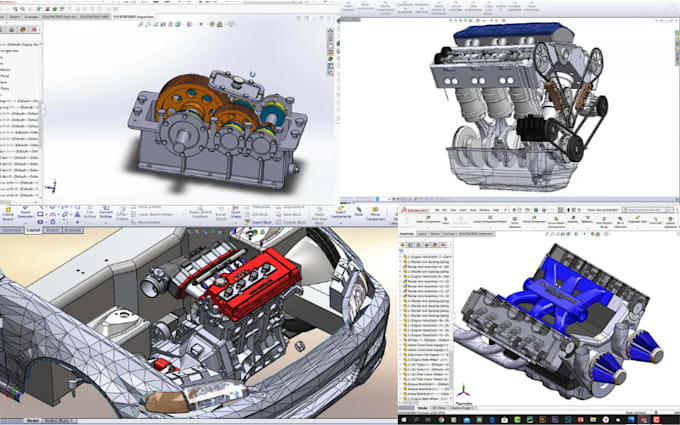Click Assembly Features in V-engine window
680x425 pixels.
(x=573, y=219)
